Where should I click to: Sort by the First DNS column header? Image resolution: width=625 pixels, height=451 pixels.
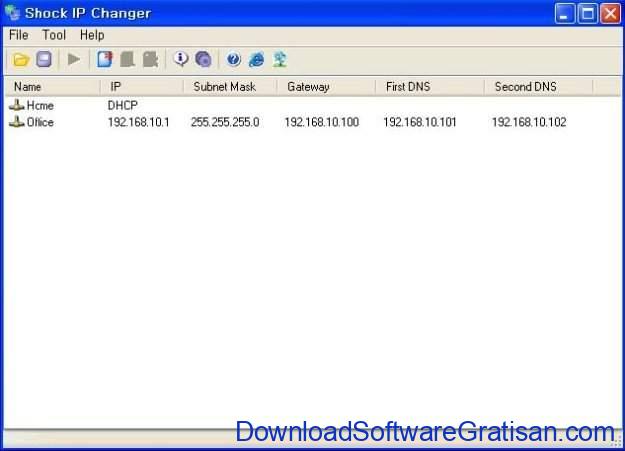click(430, 87)
